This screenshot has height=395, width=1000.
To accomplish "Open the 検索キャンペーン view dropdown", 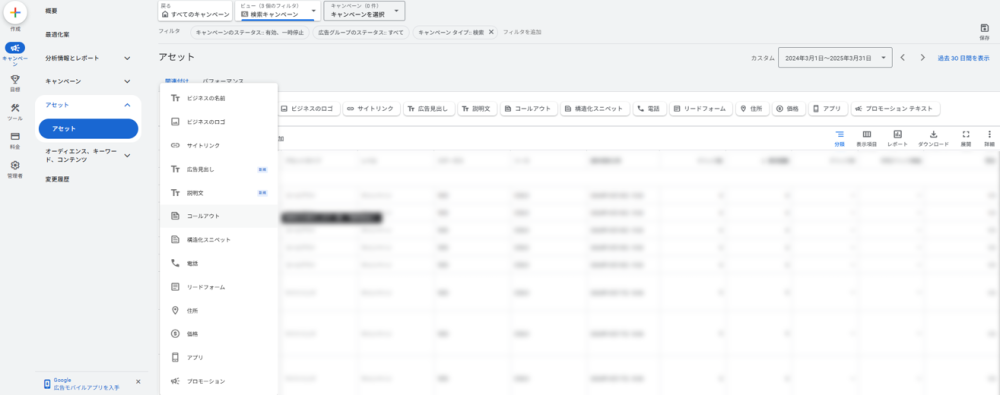I will tap(277, 11).
